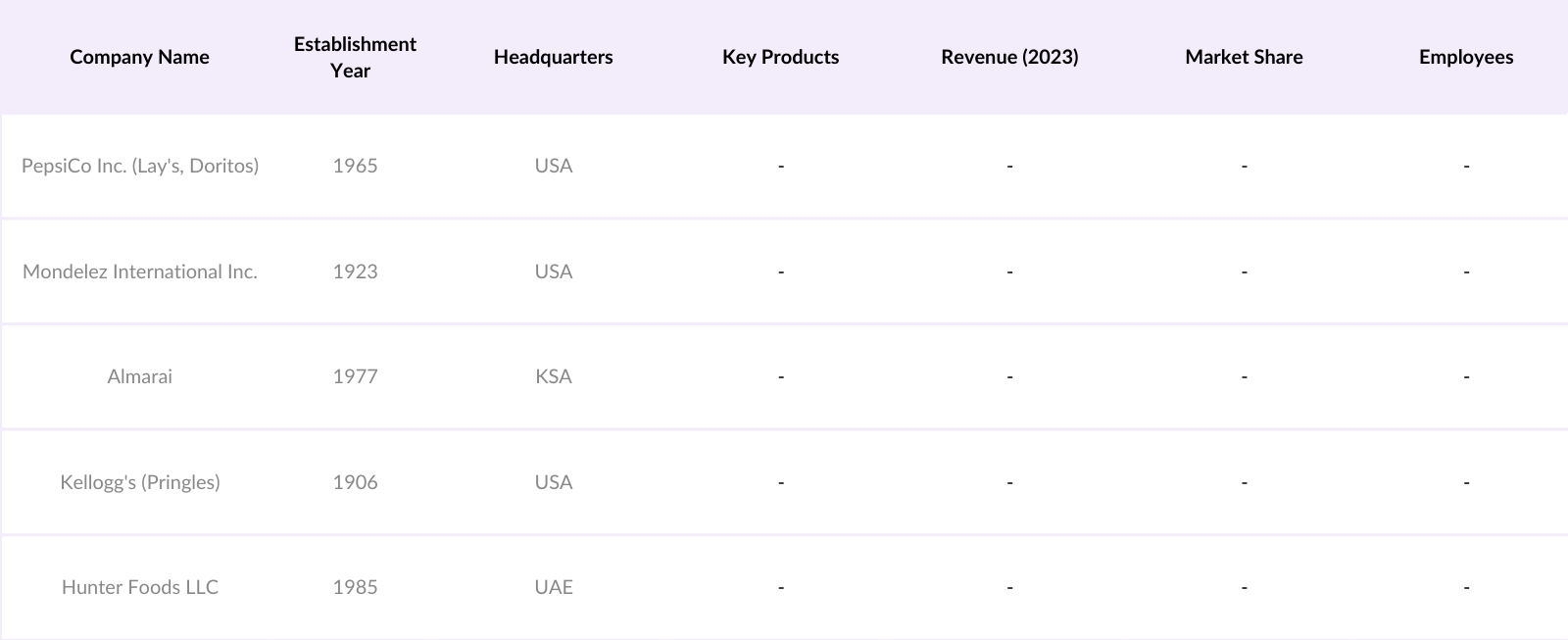Click establishment year 1965
This screenshot has height=640, width=1568.
pos(355,166)
